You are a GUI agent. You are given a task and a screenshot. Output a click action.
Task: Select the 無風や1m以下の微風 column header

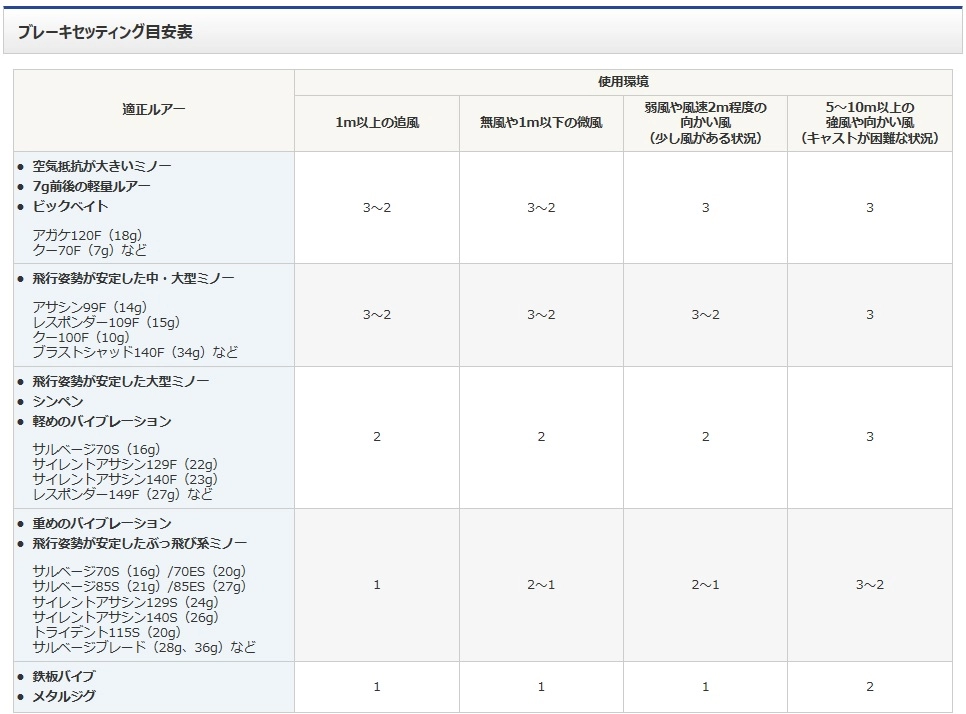tap(541, 123)
